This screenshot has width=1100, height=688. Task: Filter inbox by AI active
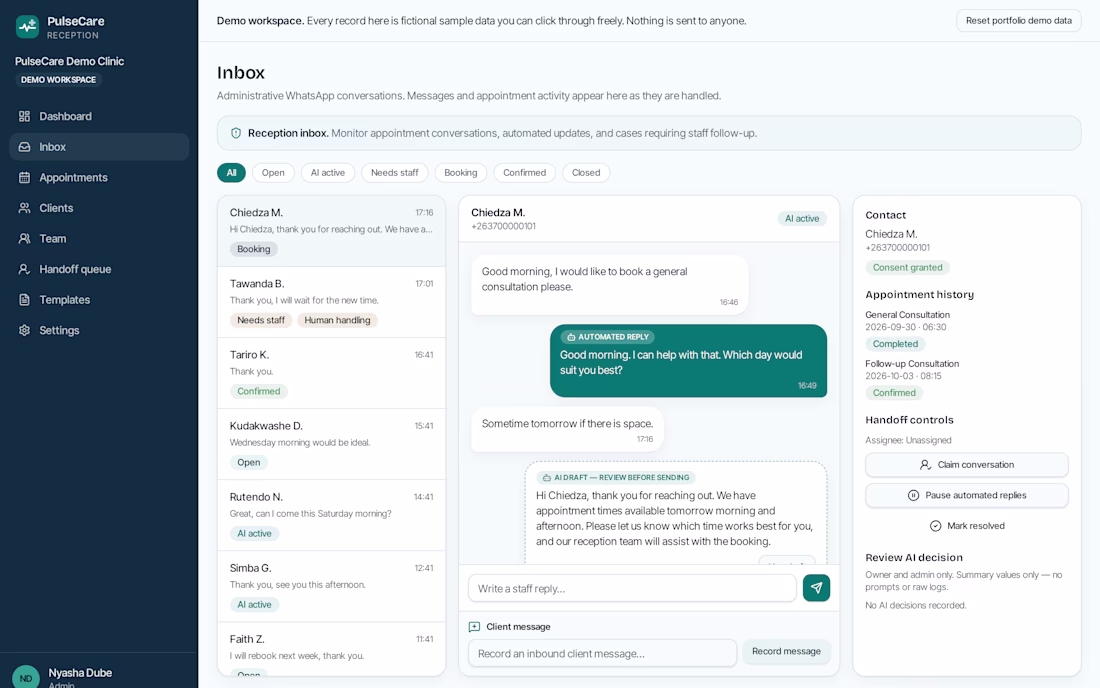point(328,173)
